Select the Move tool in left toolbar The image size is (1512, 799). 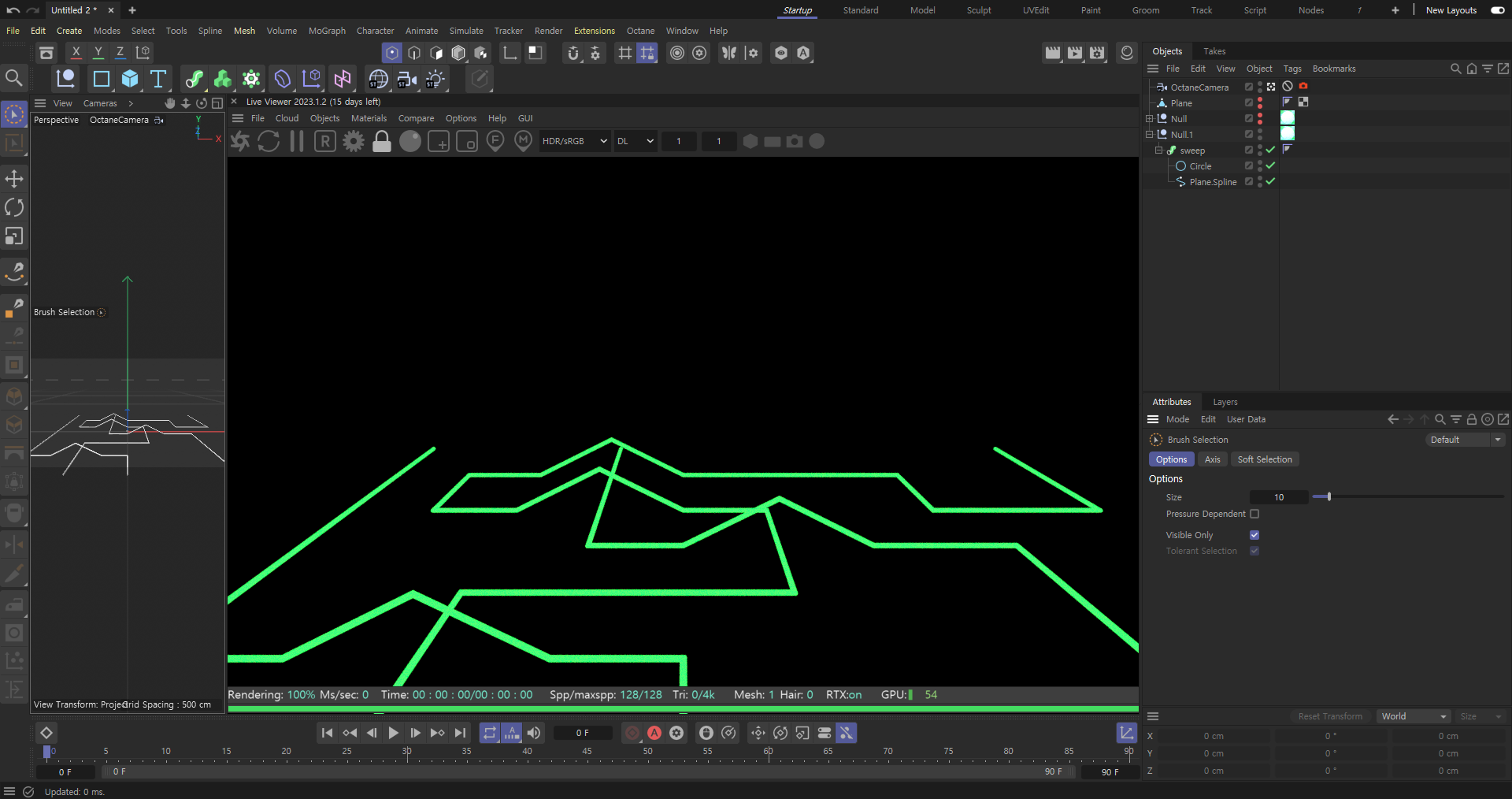[14, 178]
